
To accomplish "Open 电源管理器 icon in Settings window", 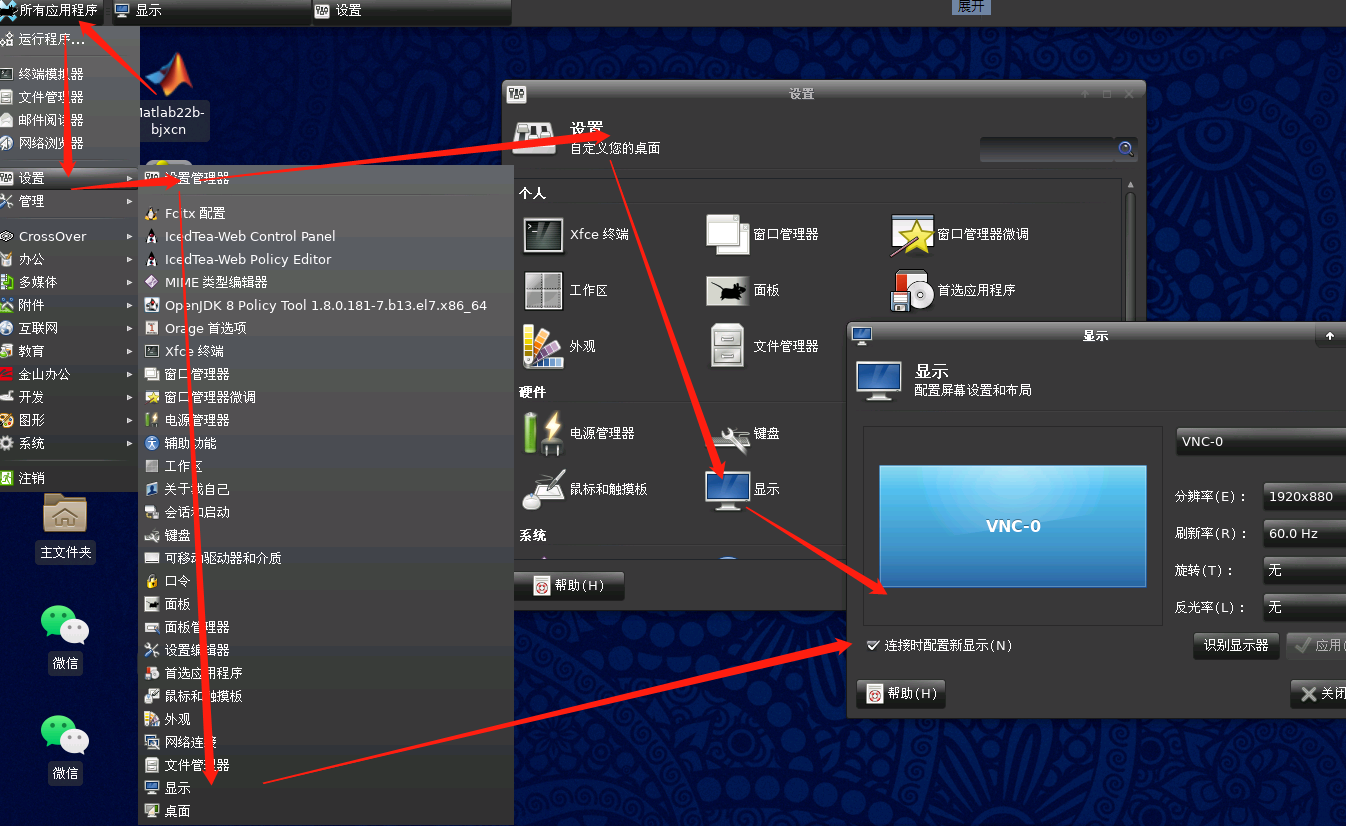I will point(543,433).
